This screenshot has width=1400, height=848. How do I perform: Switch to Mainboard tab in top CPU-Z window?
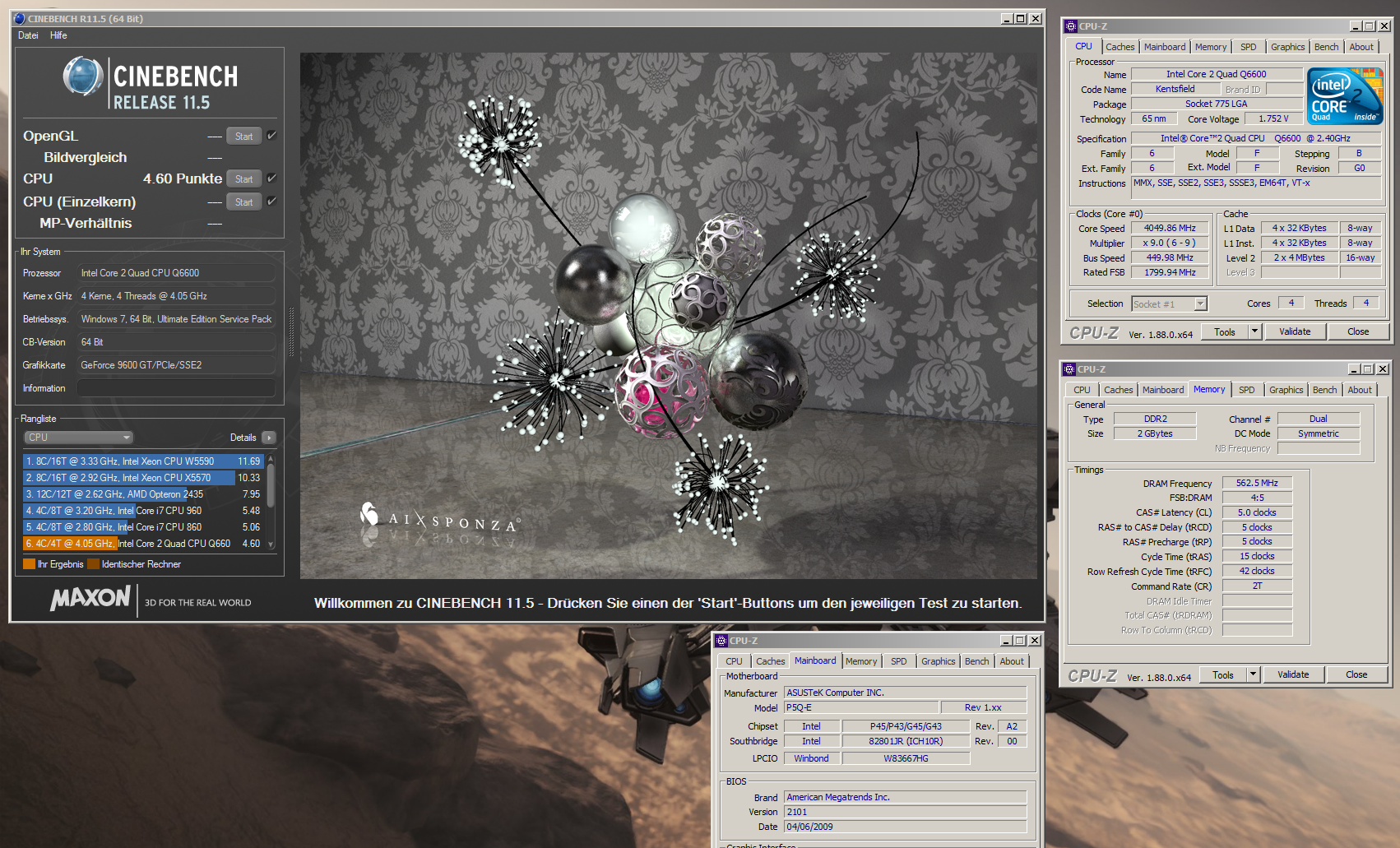[1165, 47]
